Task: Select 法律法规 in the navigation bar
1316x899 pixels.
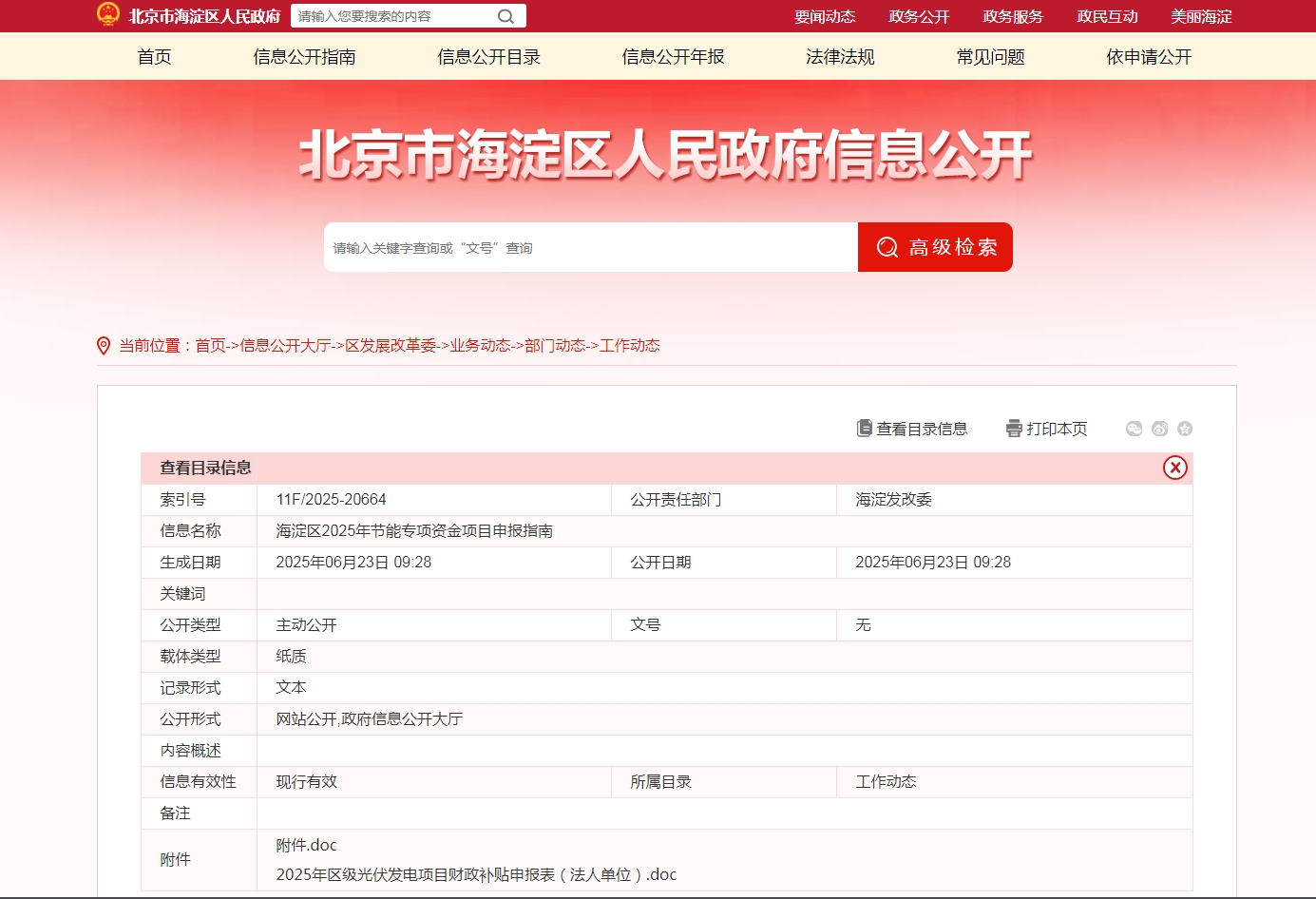Action: (x=839, y=57)
